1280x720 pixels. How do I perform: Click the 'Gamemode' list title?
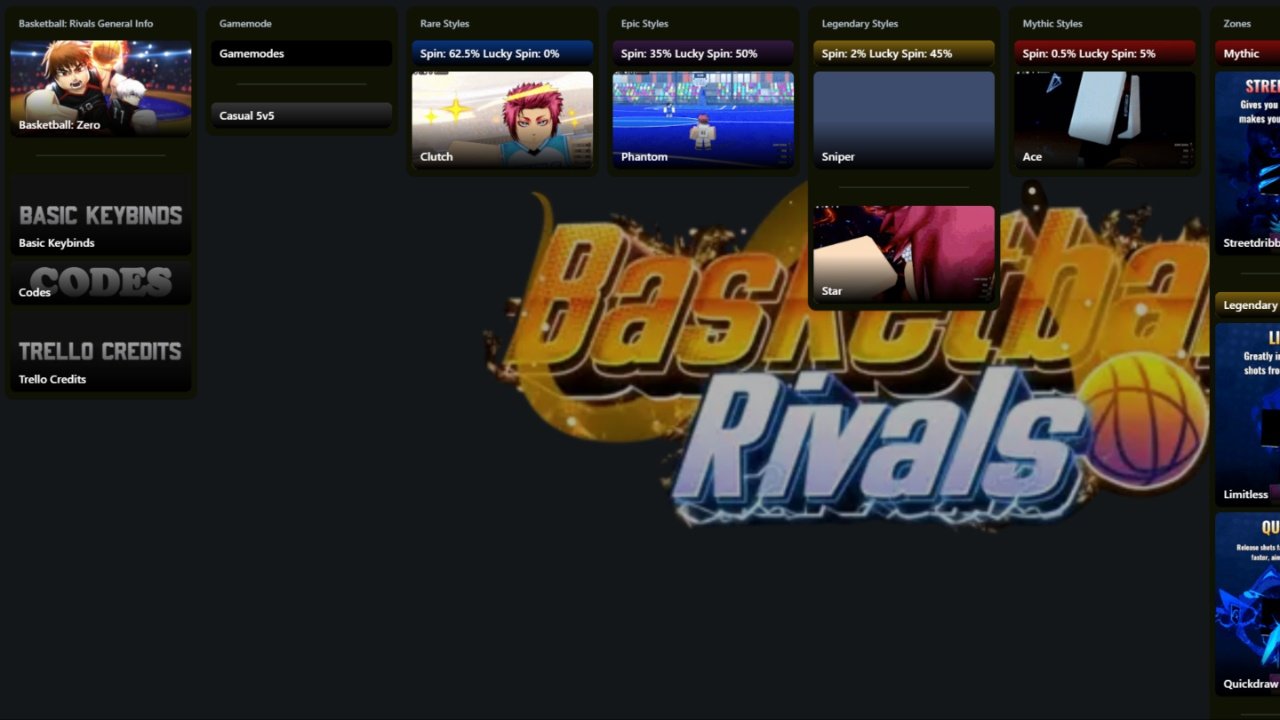click(245, 23)
